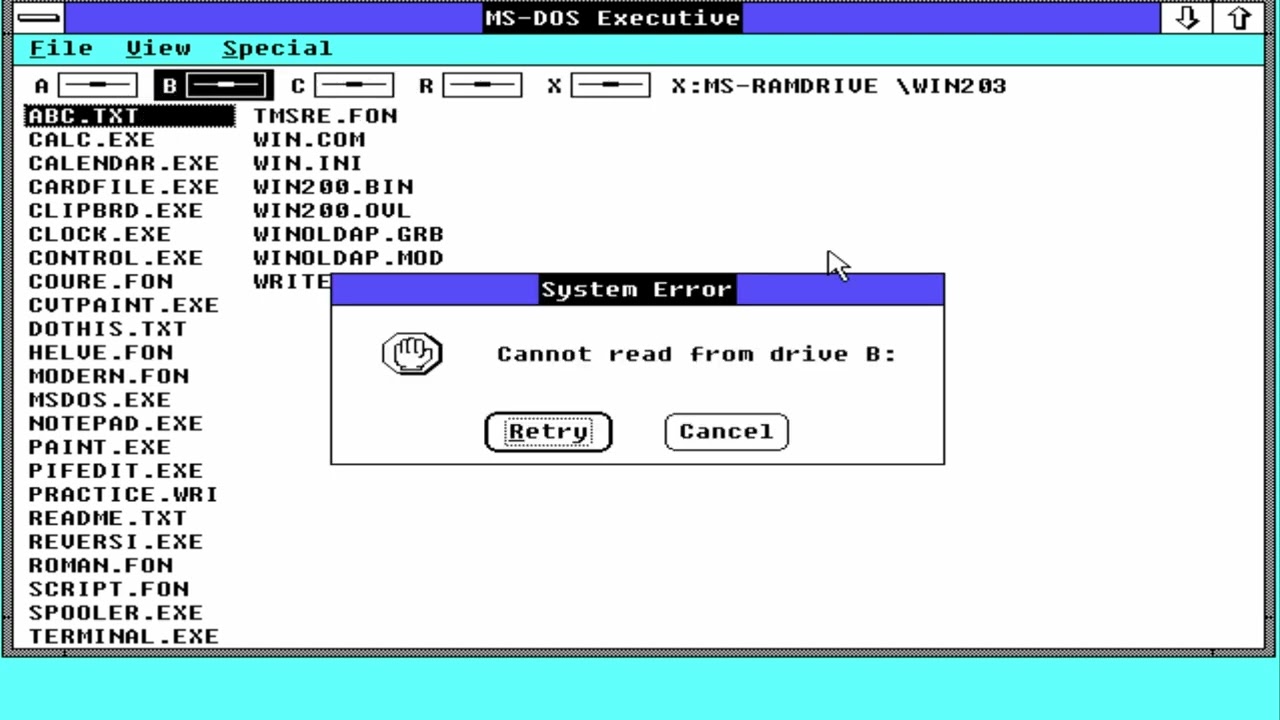The height and width of the screenshot is (720, 1280).
Task: Select PRACTICE.WRI file
Action: tap(123, 495)
